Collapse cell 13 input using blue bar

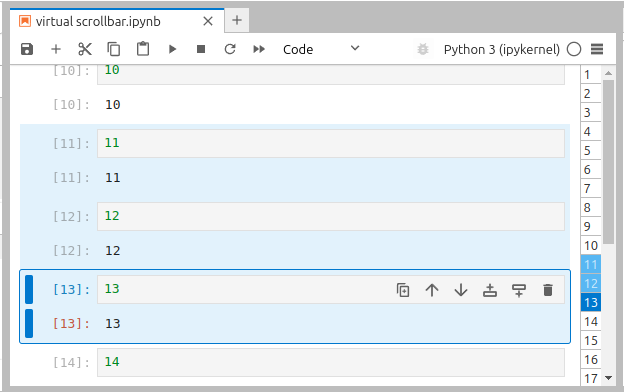tap(29, 289)
